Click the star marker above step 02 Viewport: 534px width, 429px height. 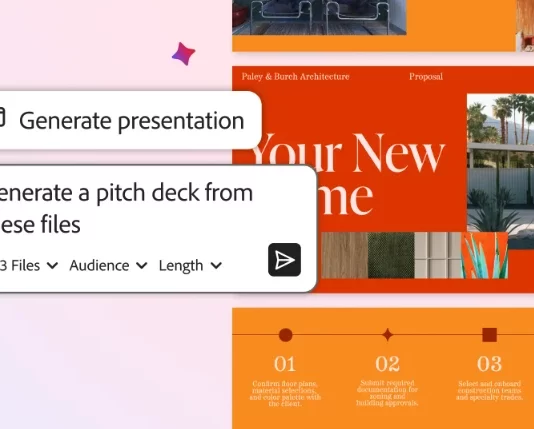(x=388, y=335)
